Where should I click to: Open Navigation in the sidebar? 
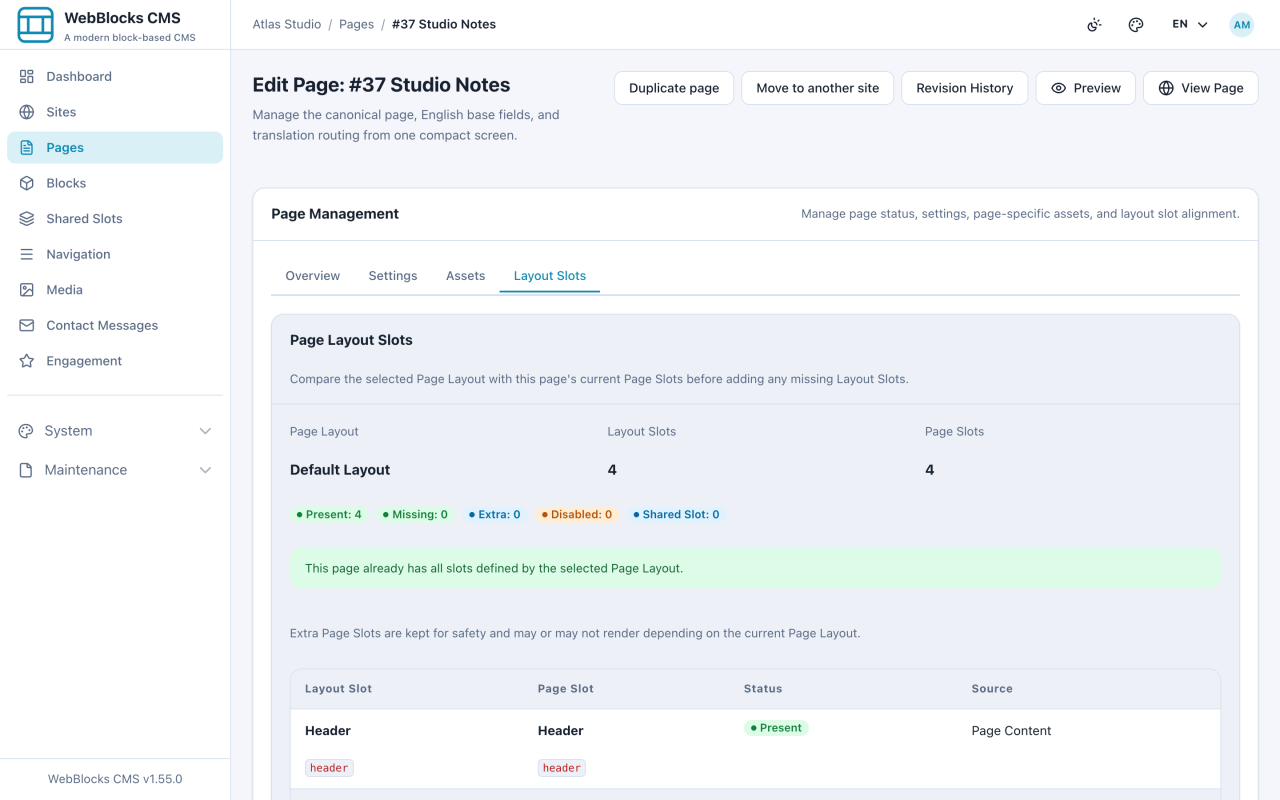click(115, 254)
